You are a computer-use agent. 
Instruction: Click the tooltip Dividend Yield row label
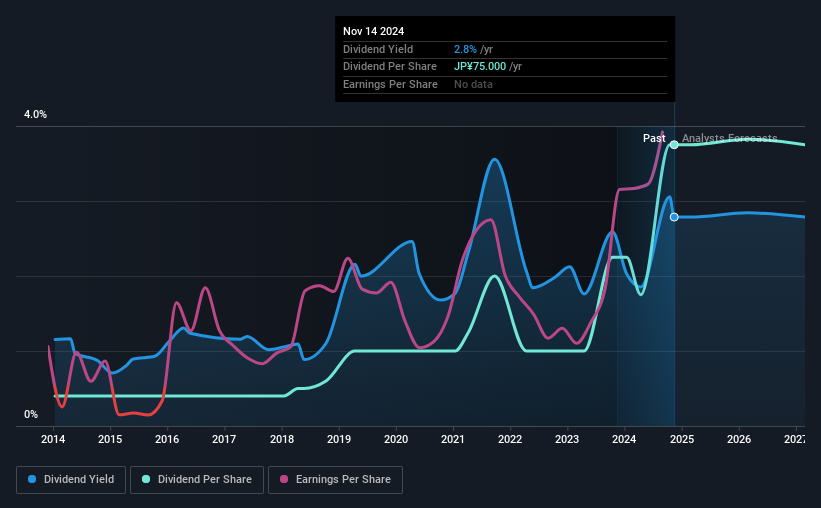point(378,49)
